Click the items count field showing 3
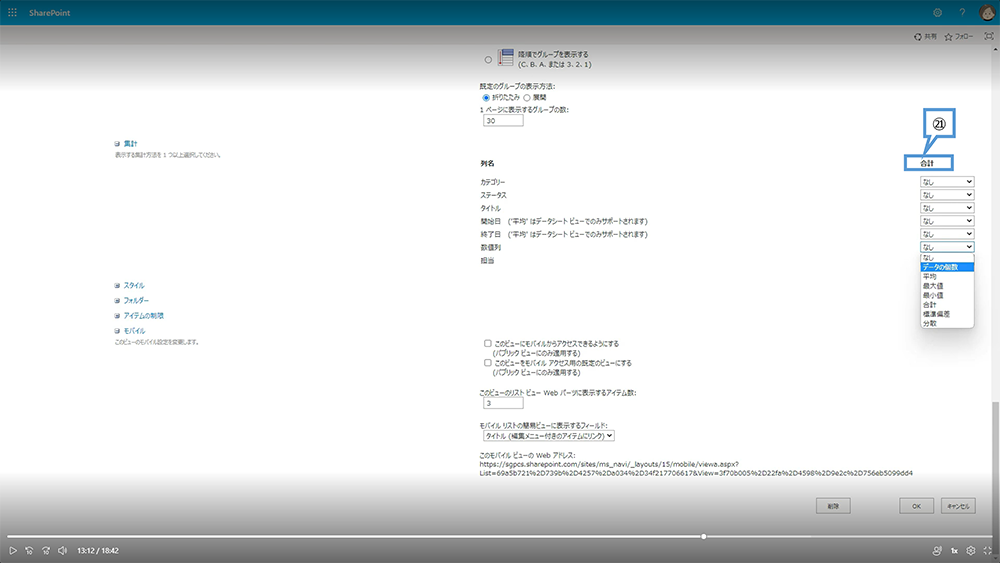 click(x=503, y=404)
